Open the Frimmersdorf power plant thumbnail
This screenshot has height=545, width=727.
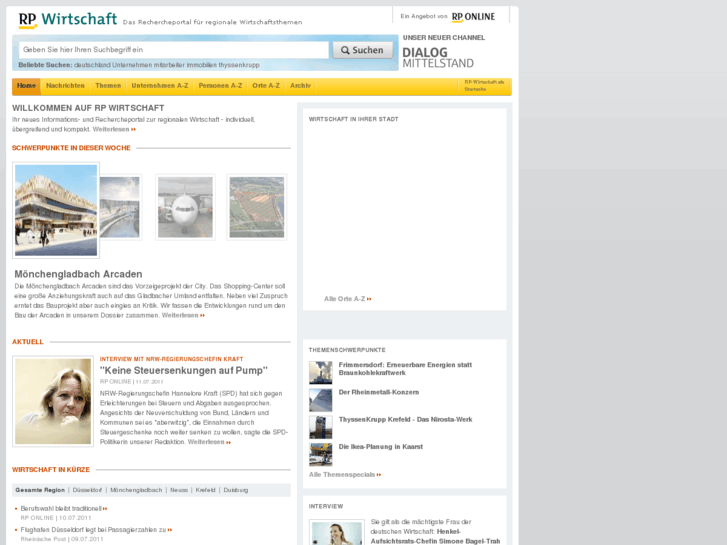pyautogui.click(x=321, y=372)
